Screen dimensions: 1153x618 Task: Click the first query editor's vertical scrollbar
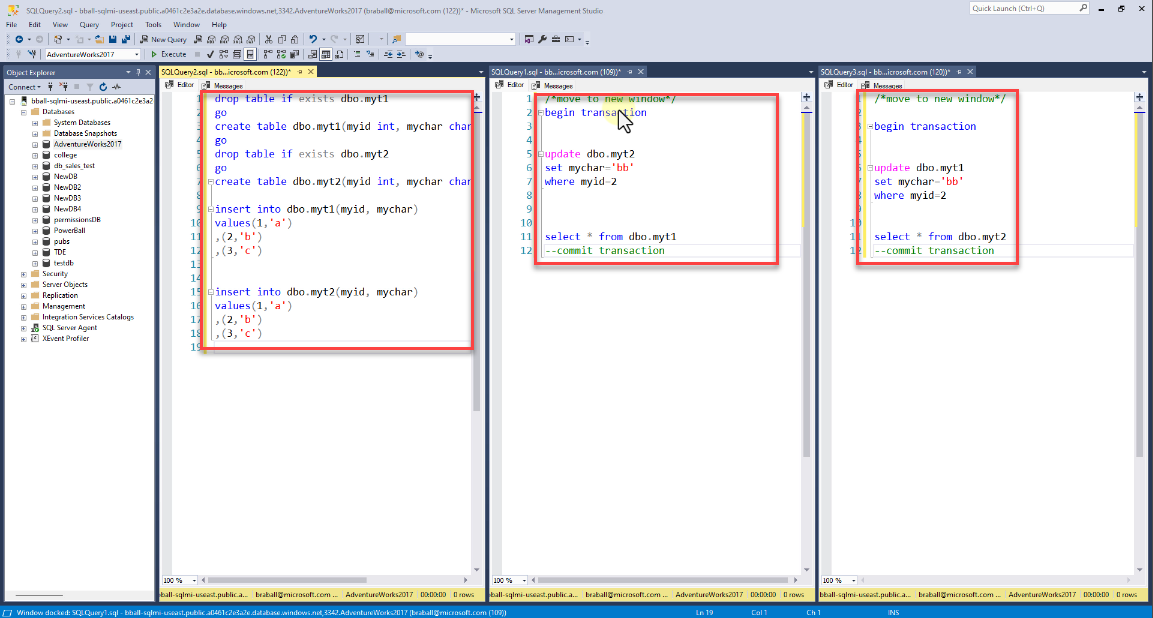tap(477, 250)
